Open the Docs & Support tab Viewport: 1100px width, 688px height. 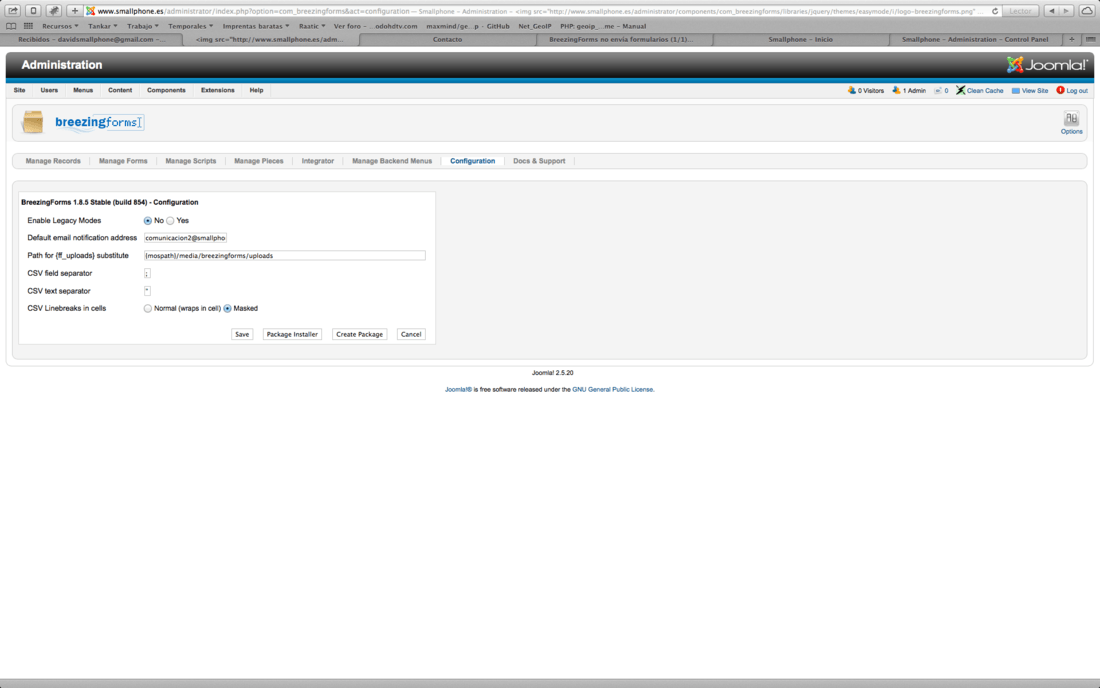pyautogui.click(x=539, y=161)
